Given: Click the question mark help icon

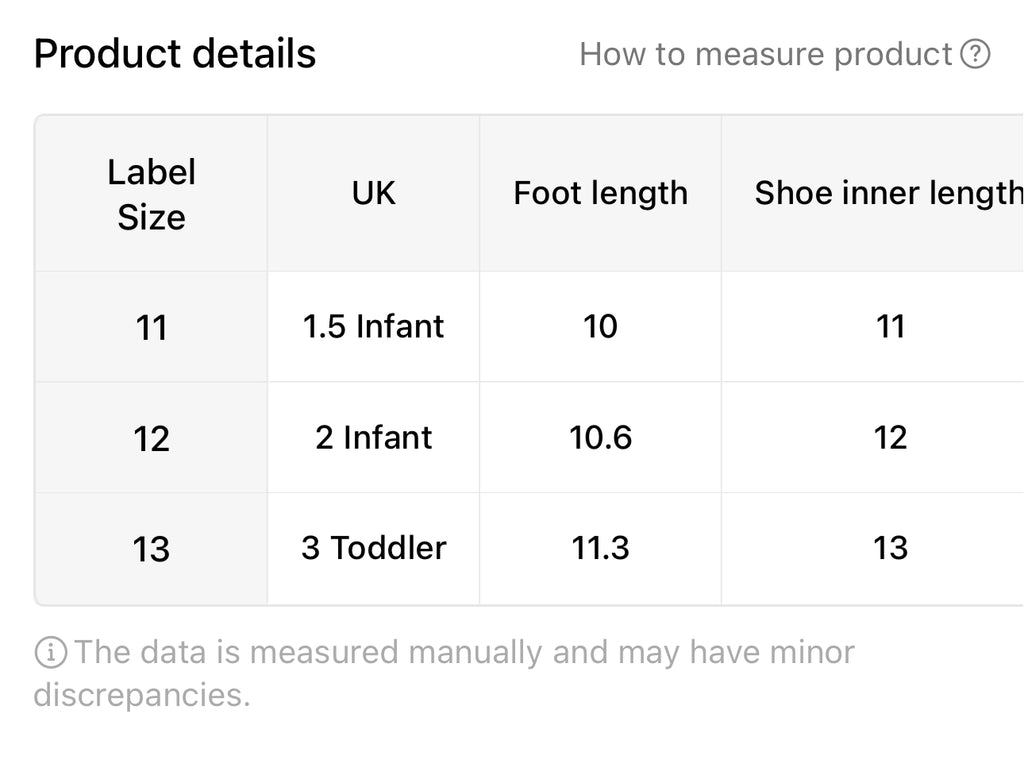Looking at the screenshot, I should click(x=975, y=54).
